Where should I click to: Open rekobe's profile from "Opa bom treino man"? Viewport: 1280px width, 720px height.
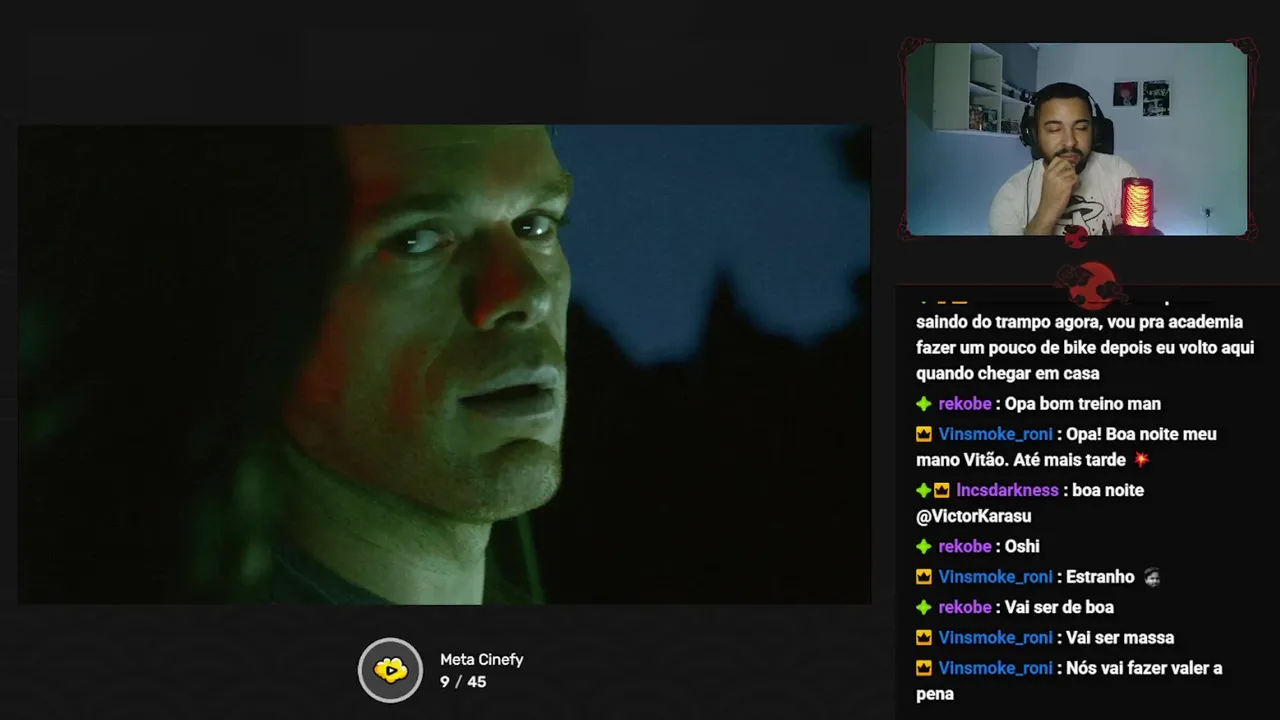coord(964,404)
